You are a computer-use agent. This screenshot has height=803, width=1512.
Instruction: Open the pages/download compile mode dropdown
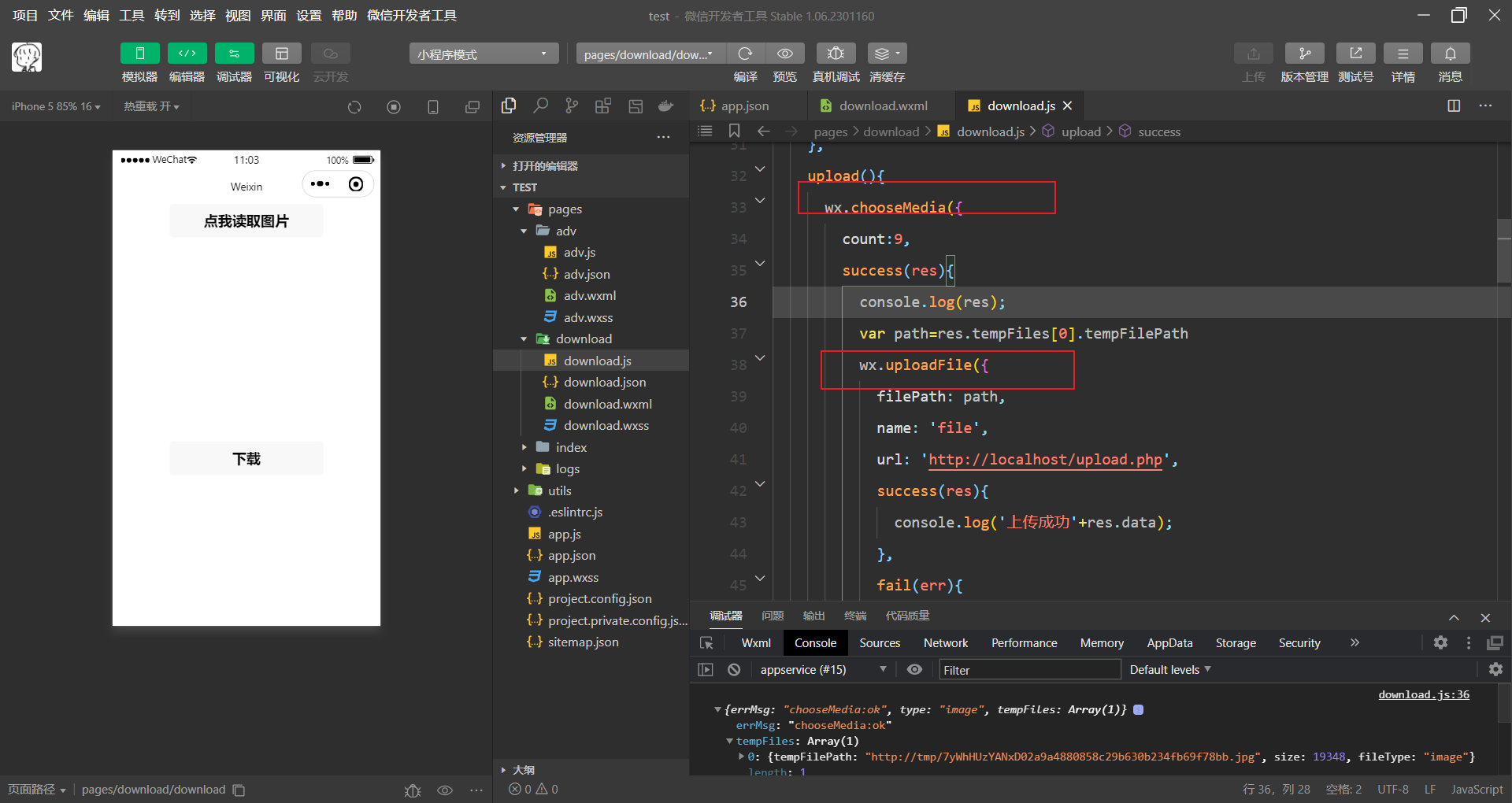tap(650, 54)
